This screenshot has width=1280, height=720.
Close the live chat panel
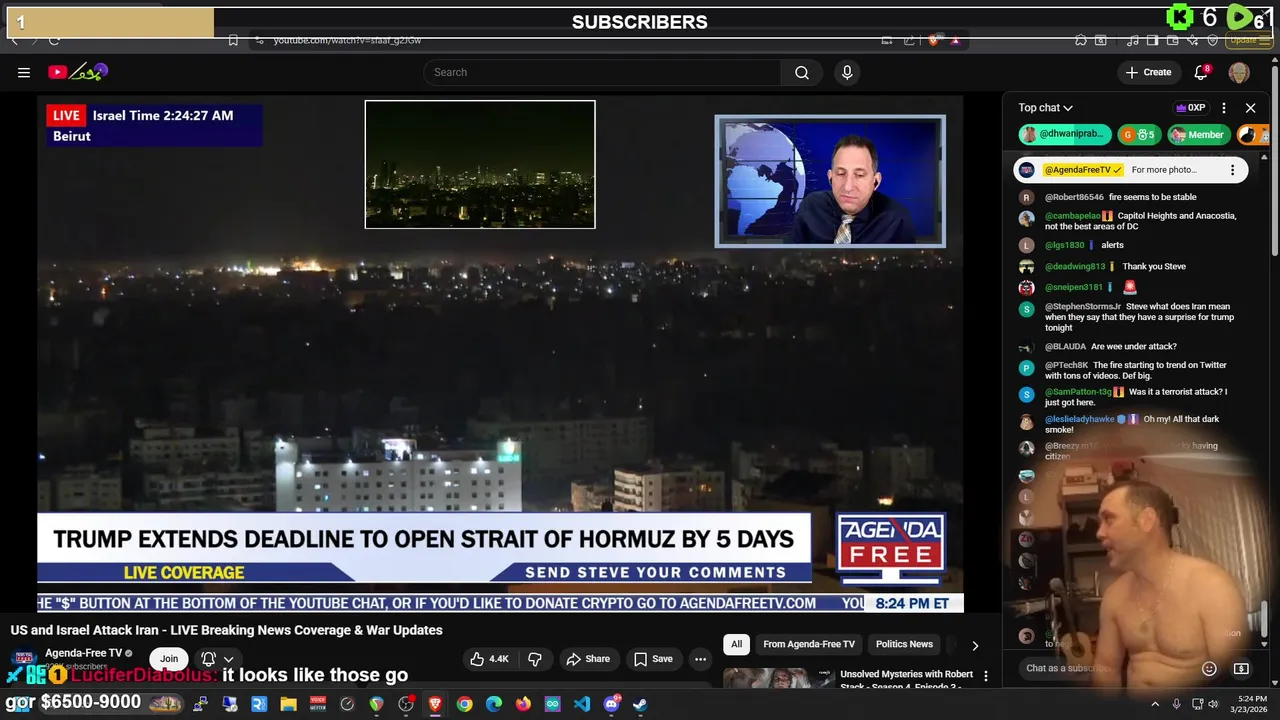click(x=1250, y=108)
